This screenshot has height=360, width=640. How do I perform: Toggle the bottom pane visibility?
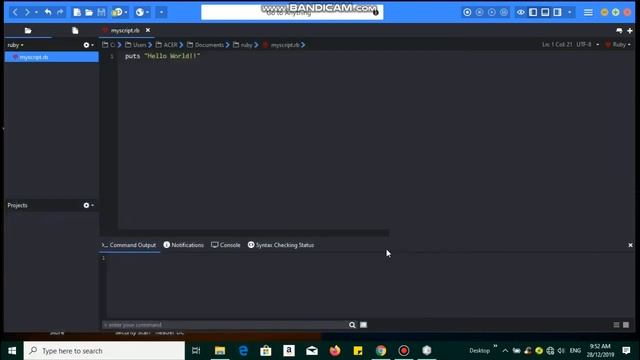coord(545,12)
